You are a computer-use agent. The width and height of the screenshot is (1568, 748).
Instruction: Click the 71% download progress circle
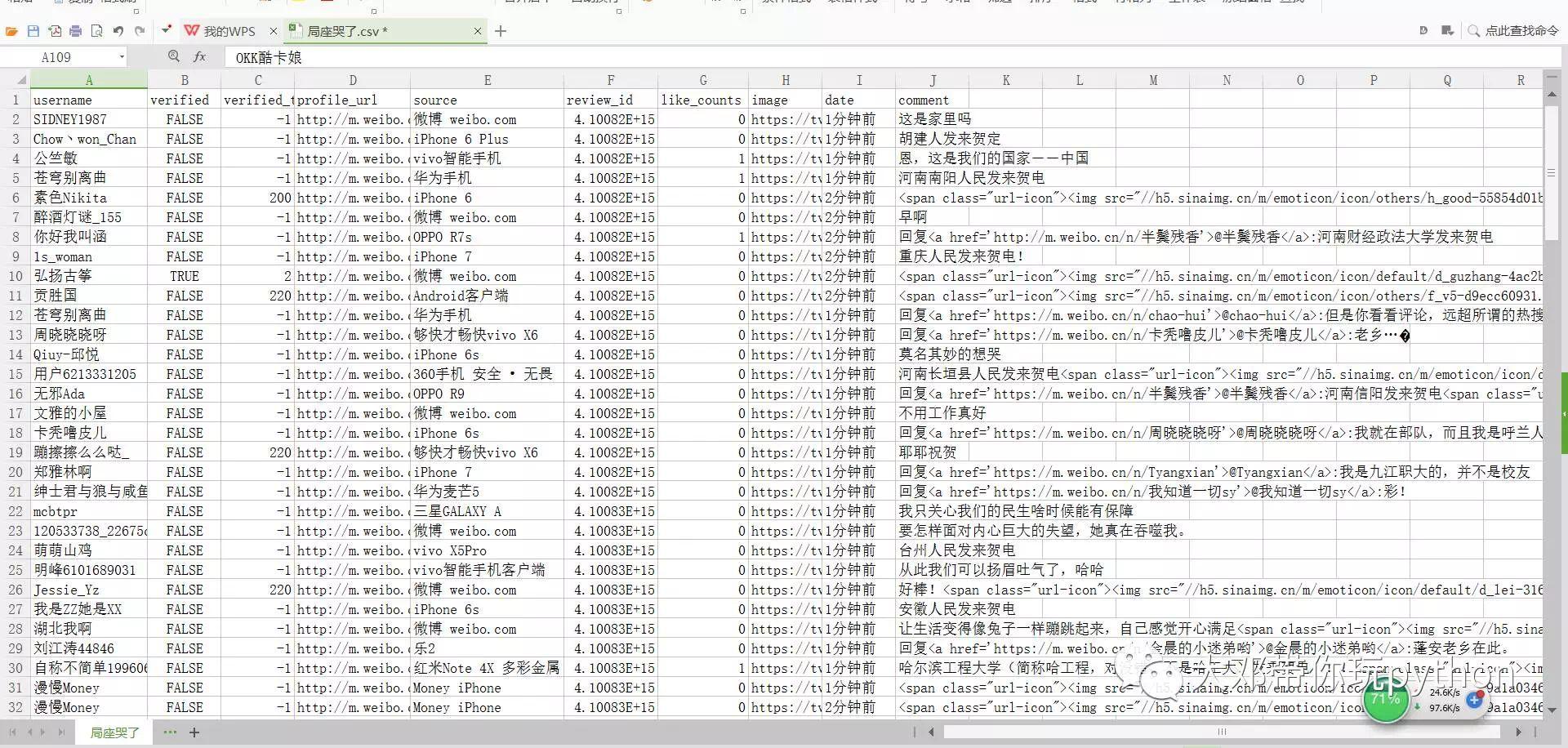pyautogui.click(x=1386, y=700)
